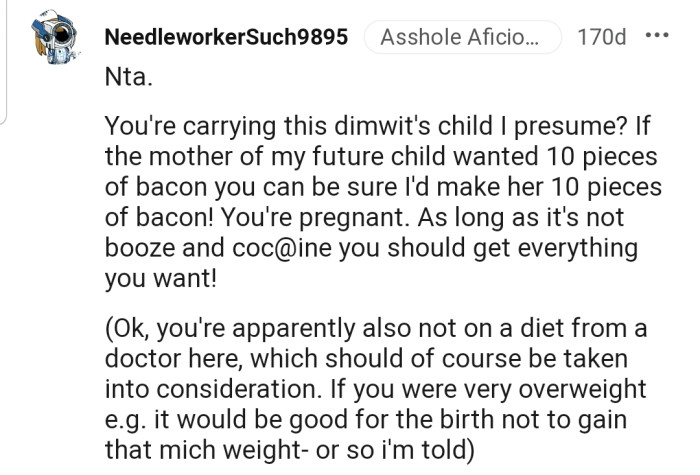Image resolution: width=700 pixels, height=475 pixels.
Task: Open the NeedleworkerSuch9895 user profile link
Action: (x=226, y=38)
